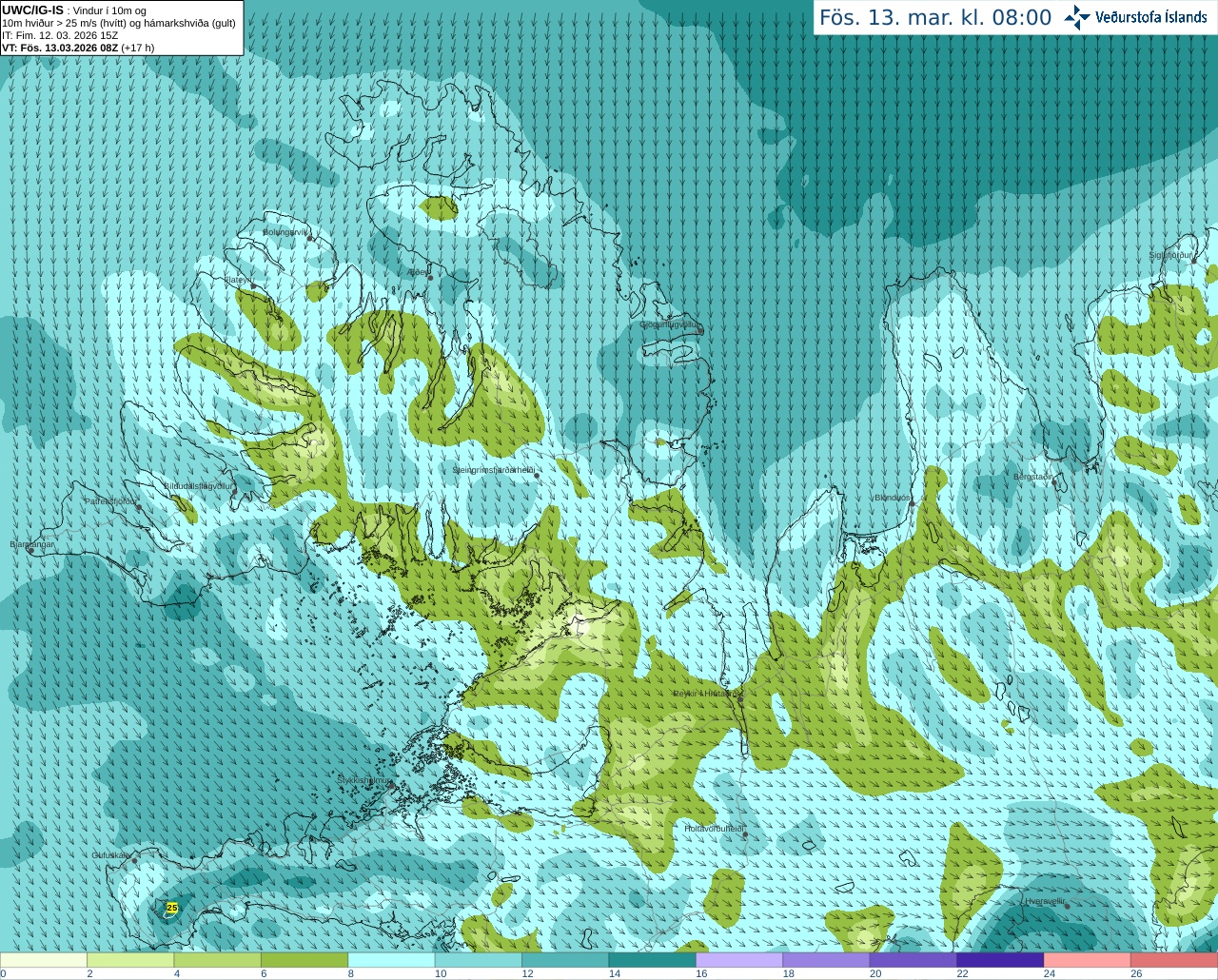The image size is (1218, 980).
Task: Click the yellow 25 gust marker
Action: (172, 908)
